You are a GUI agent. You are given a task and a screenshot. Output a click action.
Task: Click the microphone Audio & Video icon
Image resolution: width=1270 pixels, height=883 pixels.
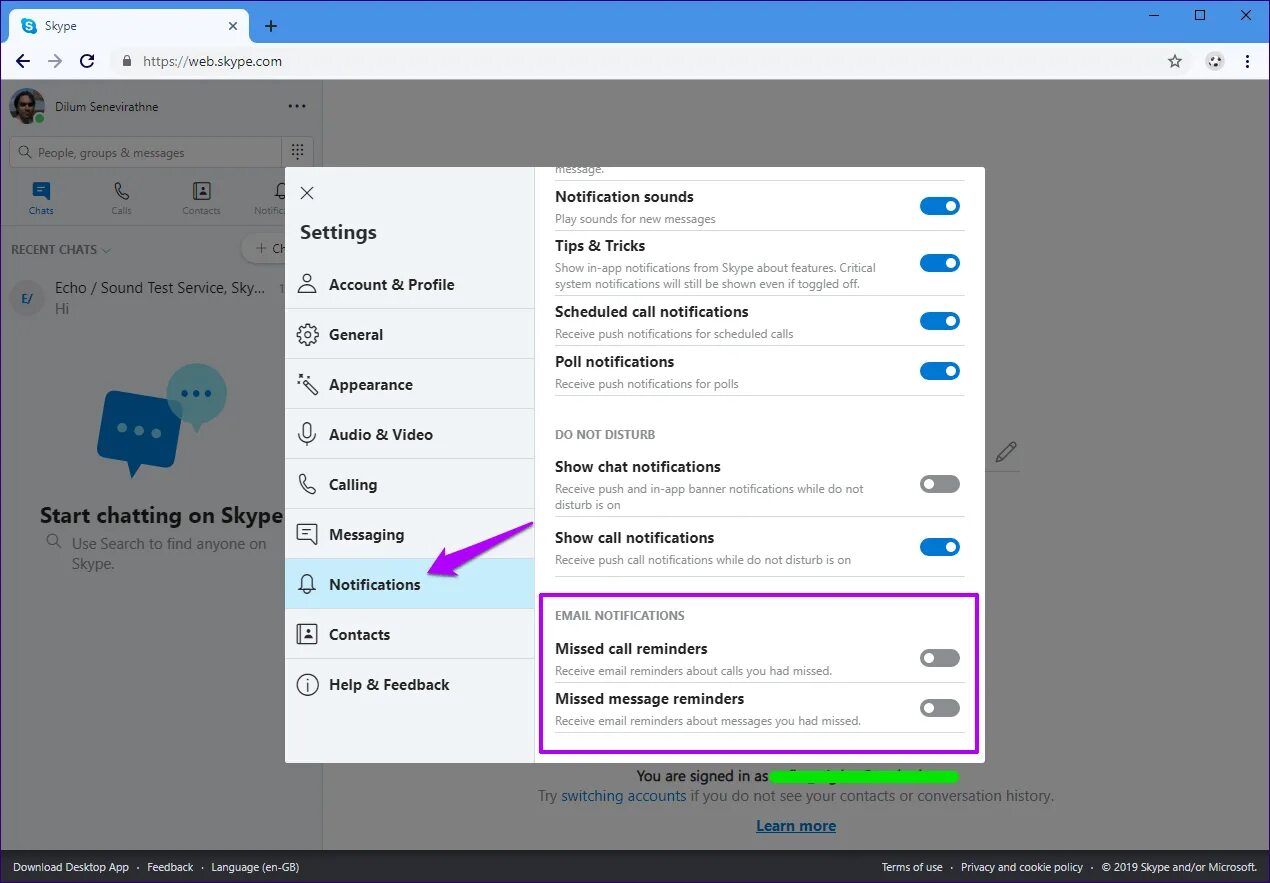(x=308, y=434)
